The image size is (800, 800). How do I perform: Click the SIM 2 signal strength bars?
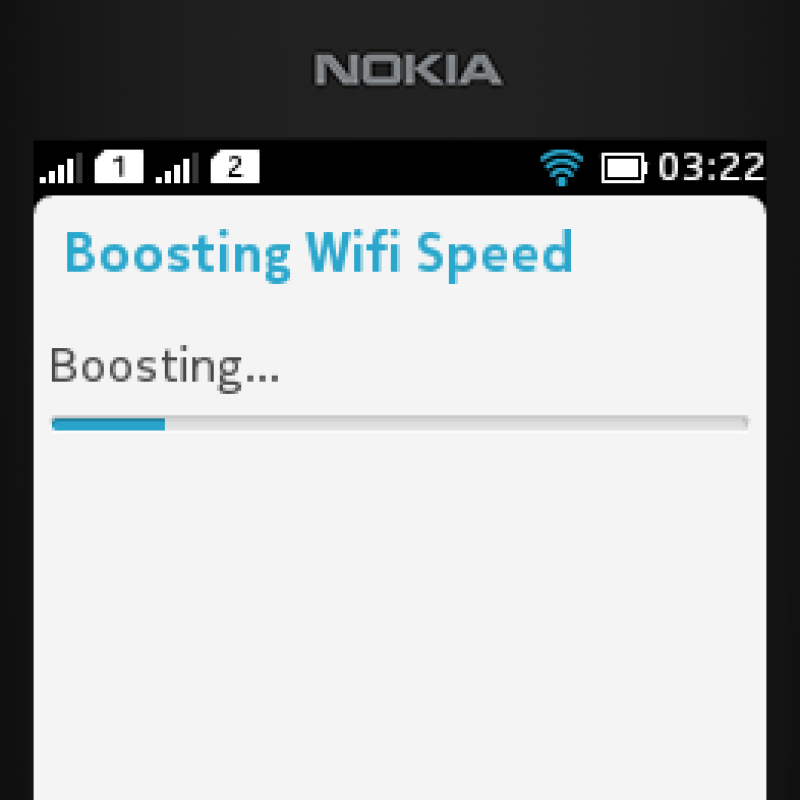coord(177,168)
